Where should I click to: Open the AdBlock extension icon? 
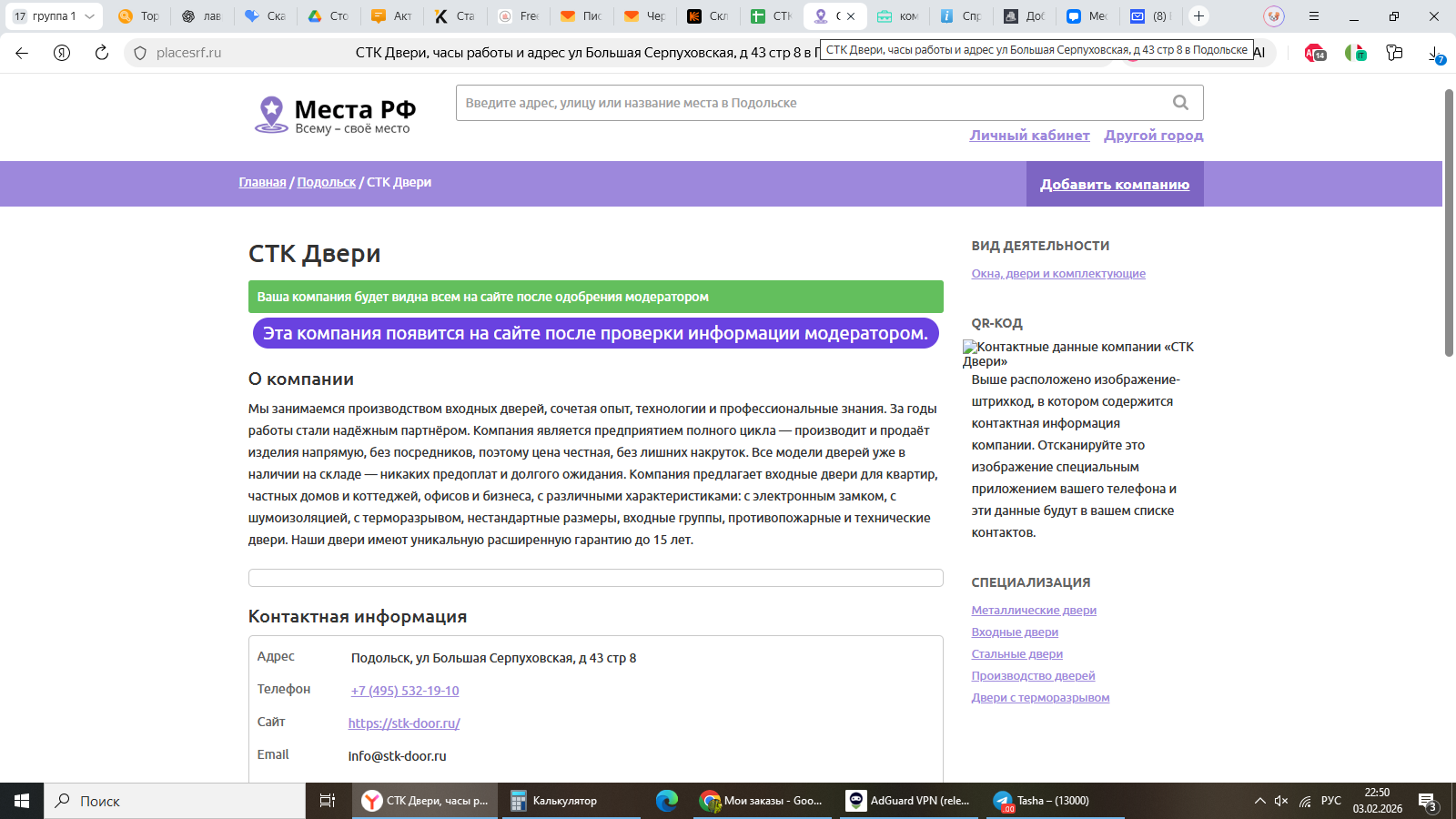pos(1315,53)
